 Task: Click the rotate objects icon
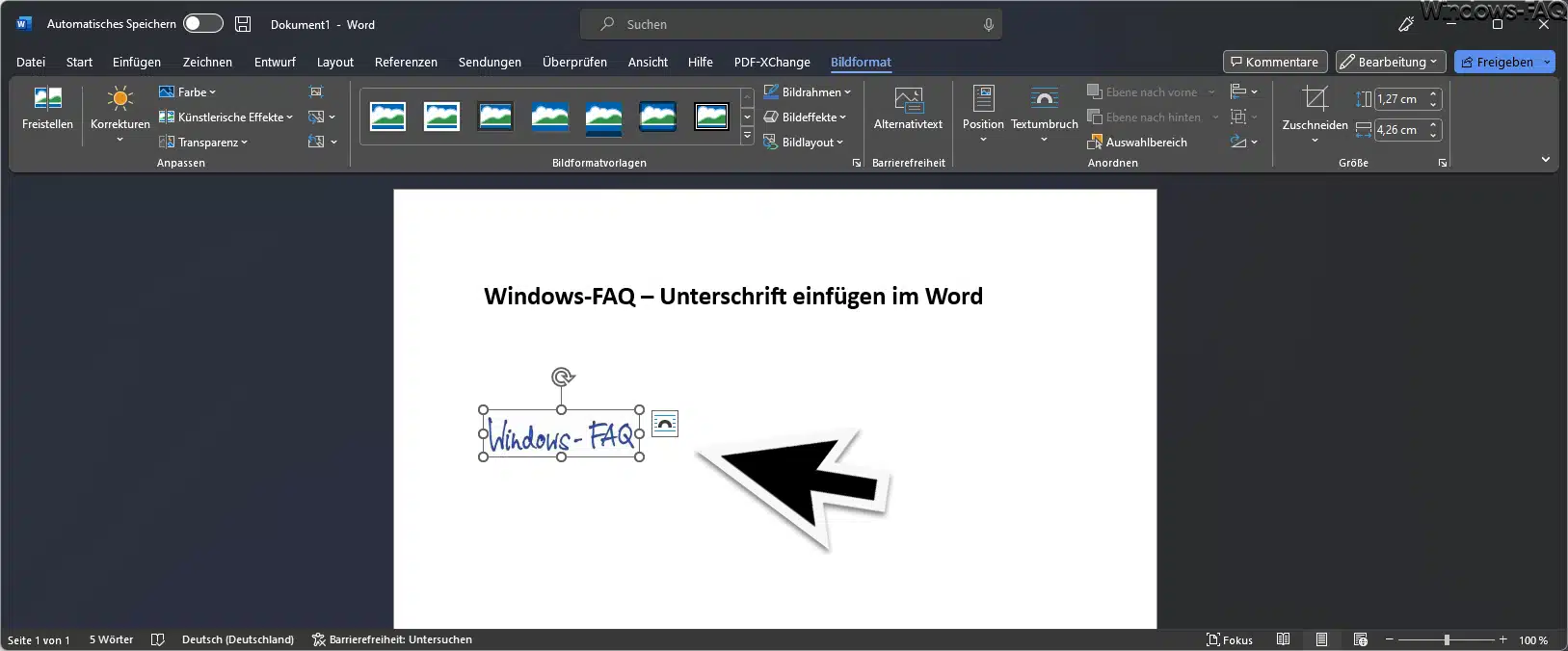click(x=1238, y=142)
